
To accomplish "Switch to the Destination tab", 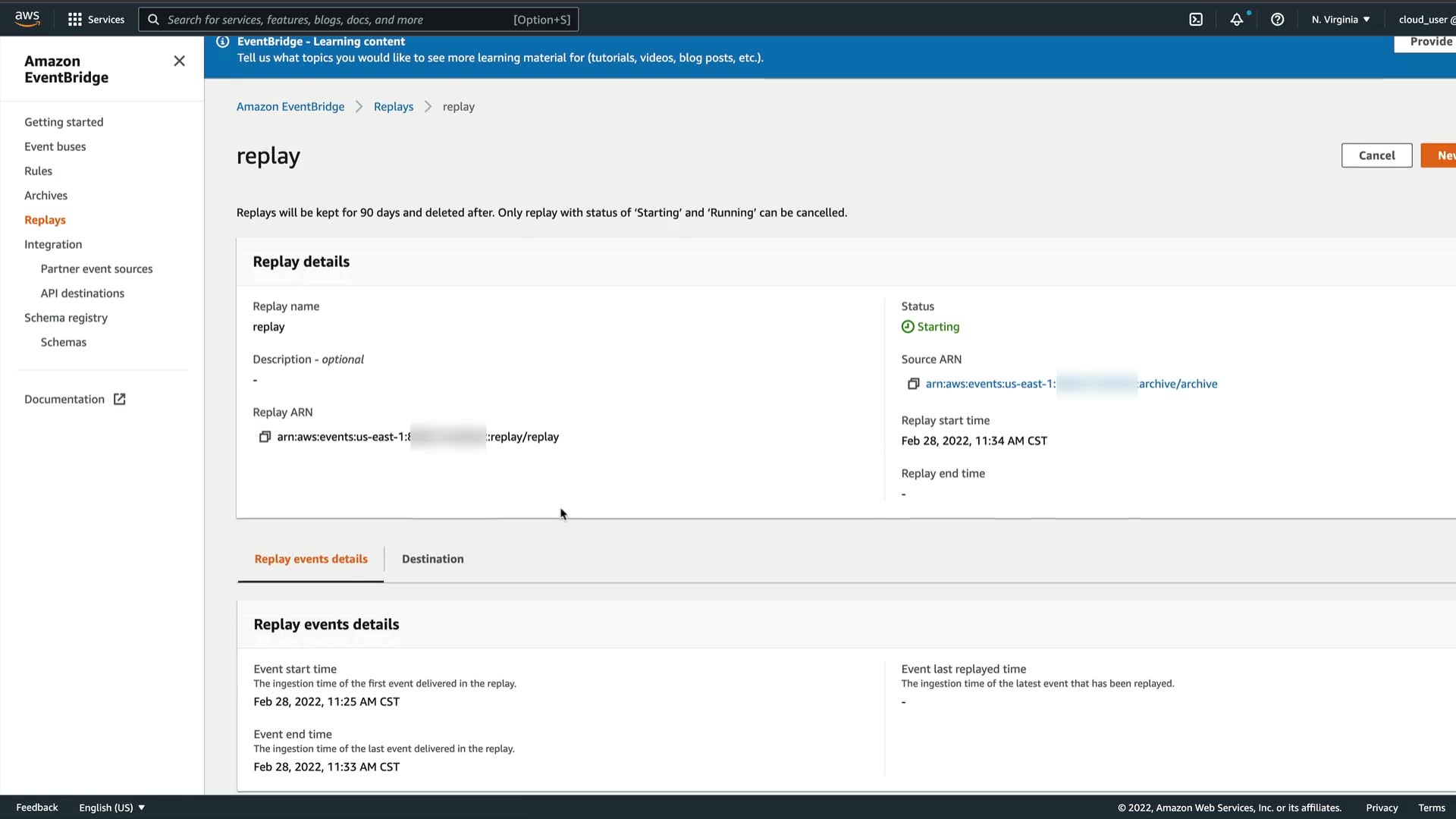I will coord(432,559).
